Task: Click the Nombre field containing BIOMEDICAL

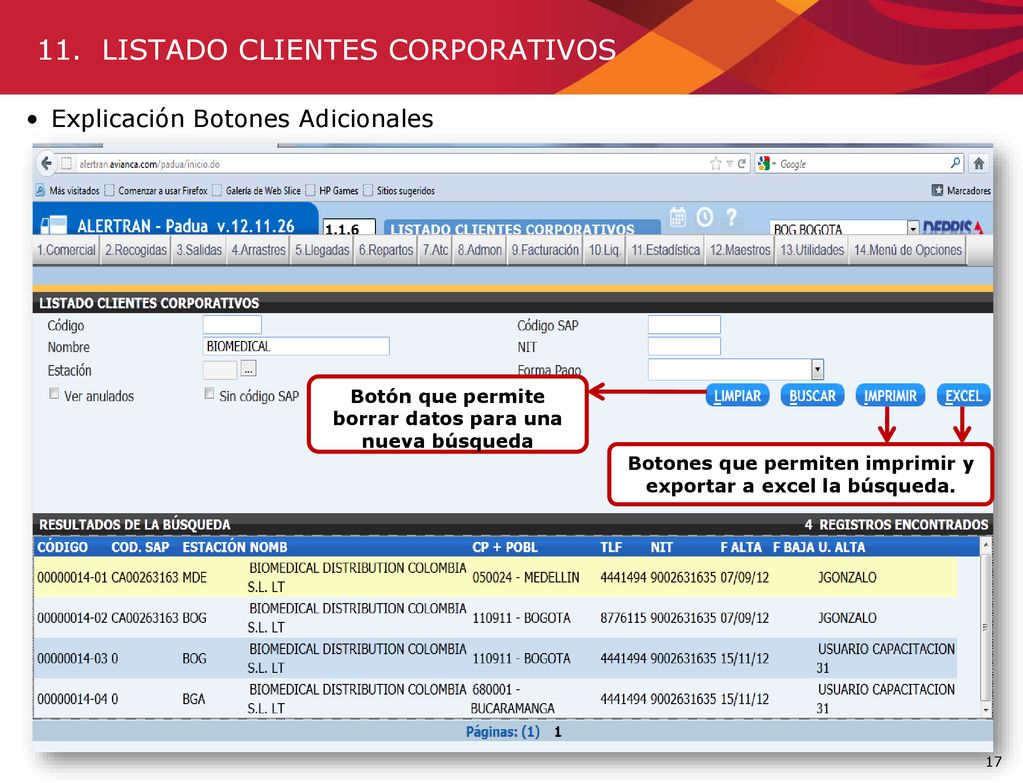Action: point(296,346)
